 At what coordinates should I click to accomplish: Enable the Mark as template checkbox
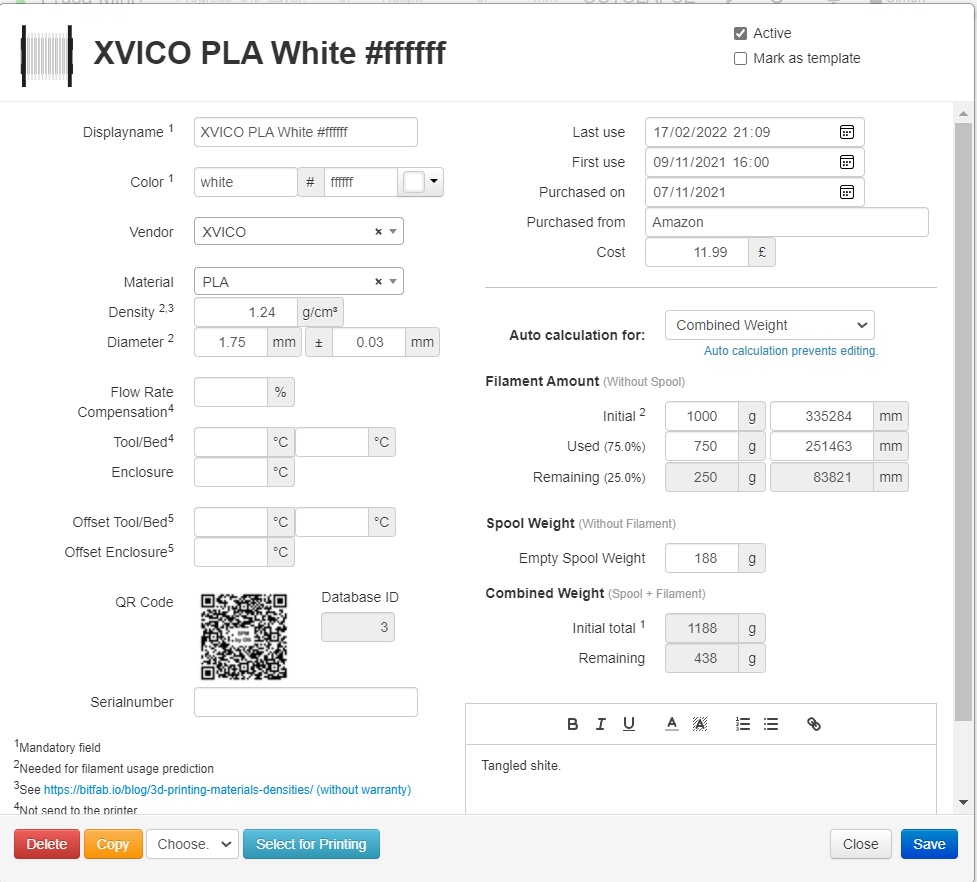point(740,58)
